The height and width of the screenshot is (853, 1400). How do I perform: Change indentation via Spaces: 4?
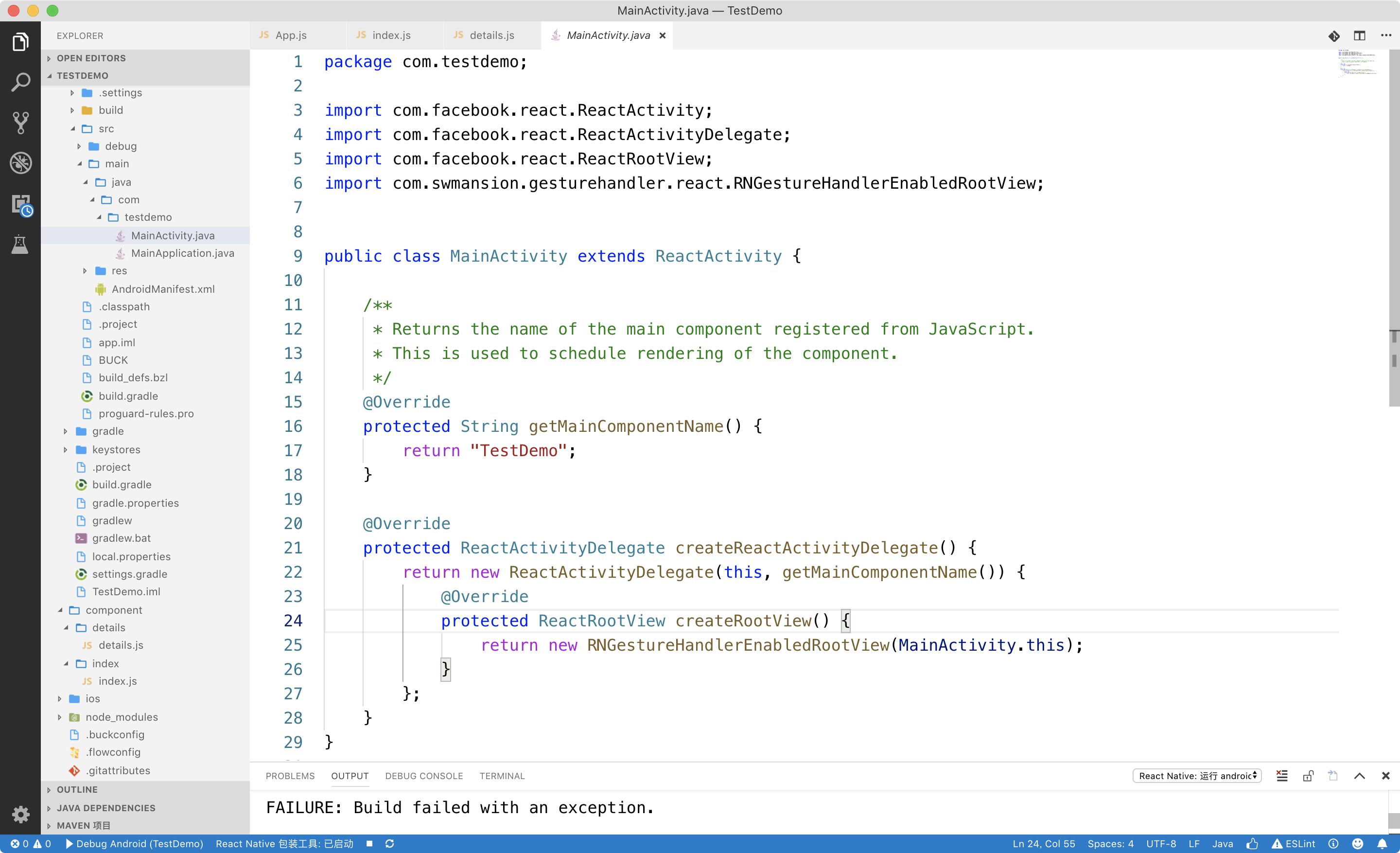(x=1110, y=844)
